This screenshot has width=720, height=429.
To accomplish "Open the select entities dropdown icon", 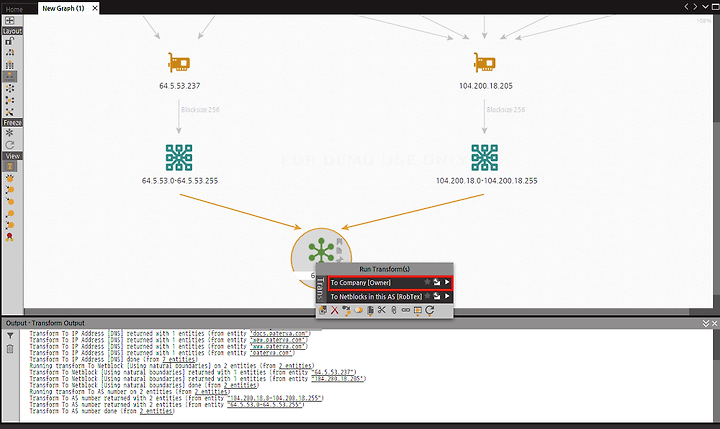I will [417, 311].
